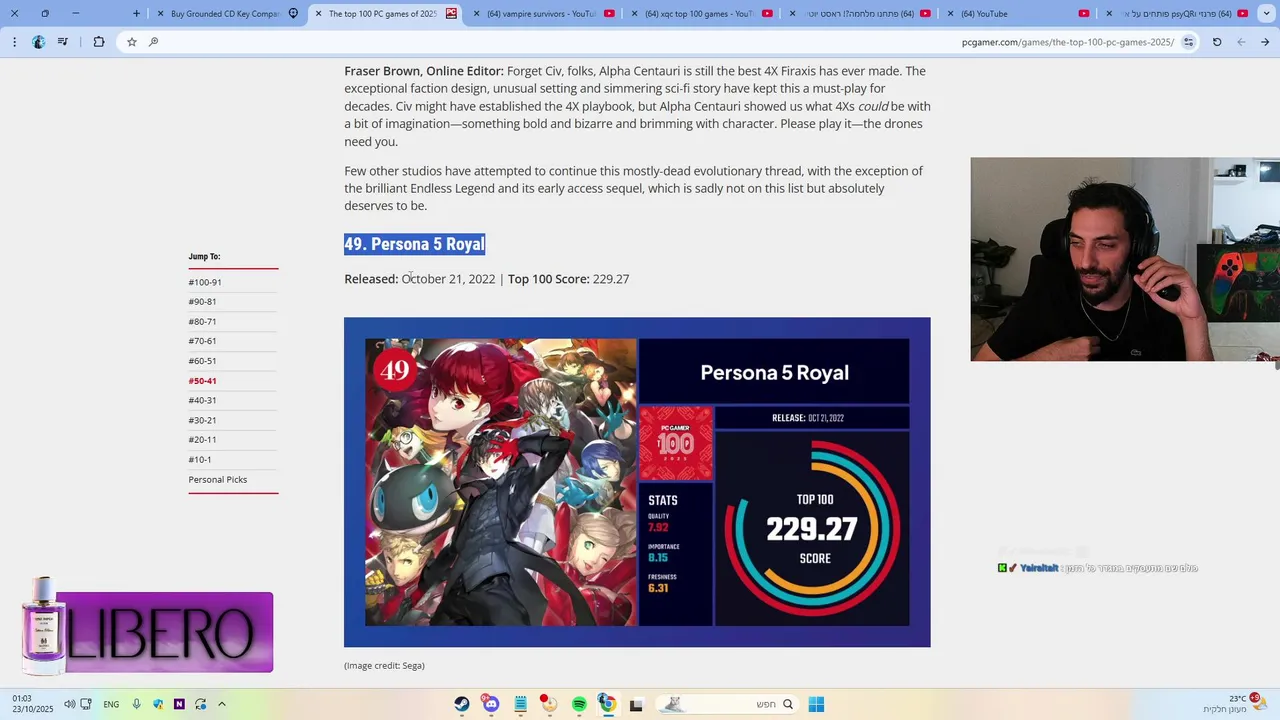Click the taskbar search box
Viewport: 1280px width, 720px height.
[728, 704]
